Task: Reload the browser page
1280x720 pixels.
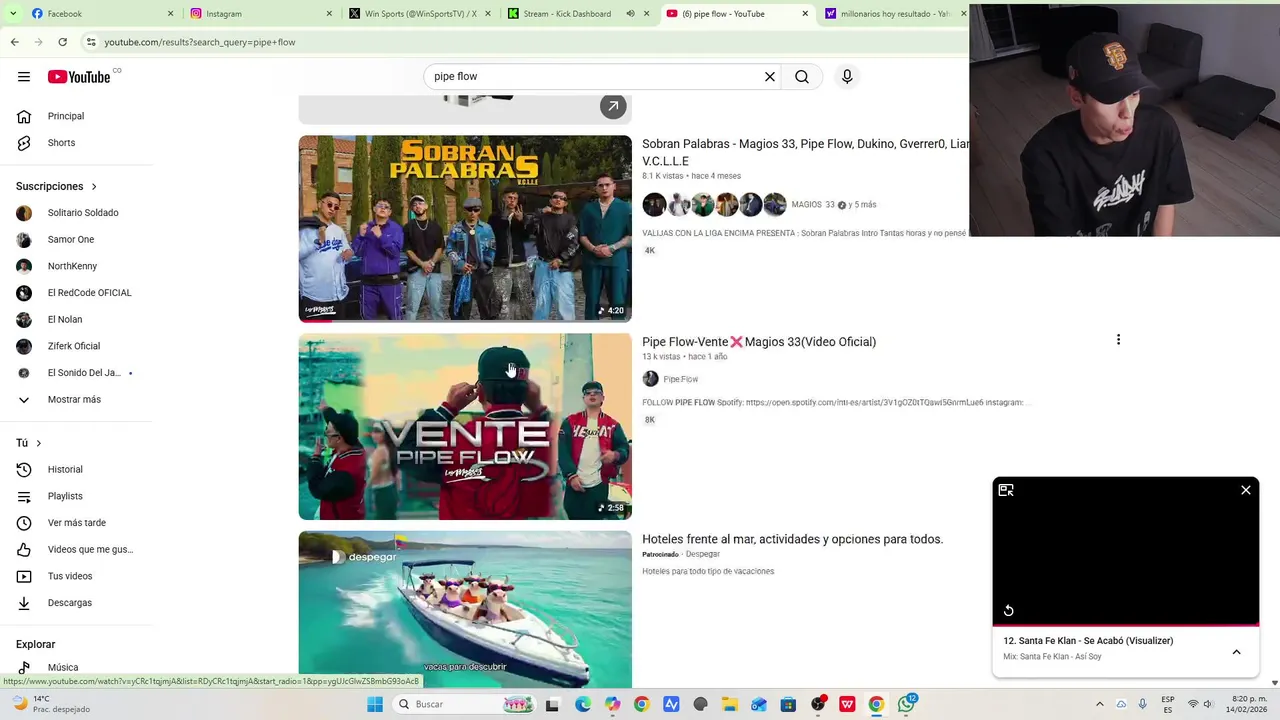Action: (62, 42)
